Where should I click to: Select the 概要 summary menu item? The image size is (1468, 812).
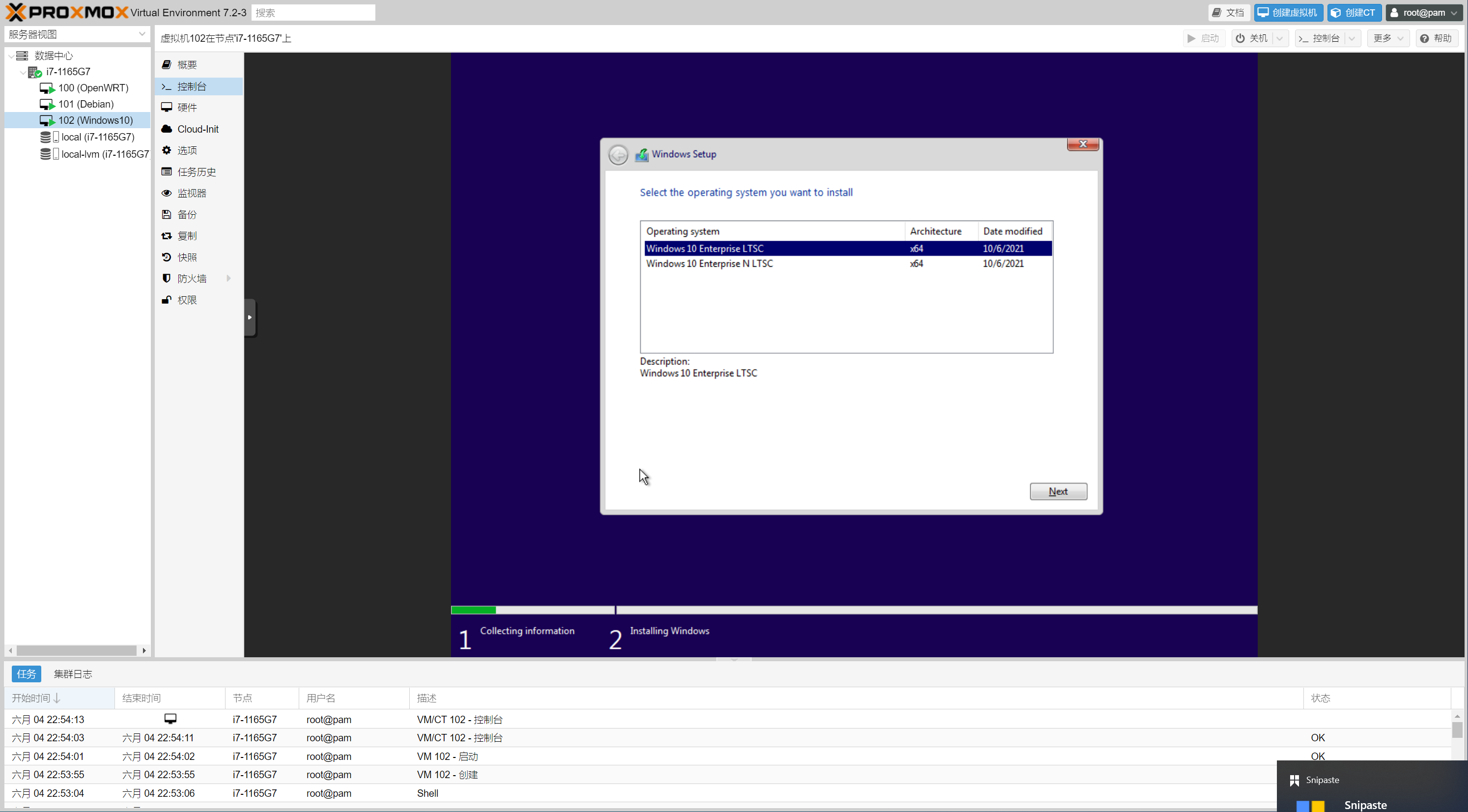pyautogui.click(x=187, y=65)
